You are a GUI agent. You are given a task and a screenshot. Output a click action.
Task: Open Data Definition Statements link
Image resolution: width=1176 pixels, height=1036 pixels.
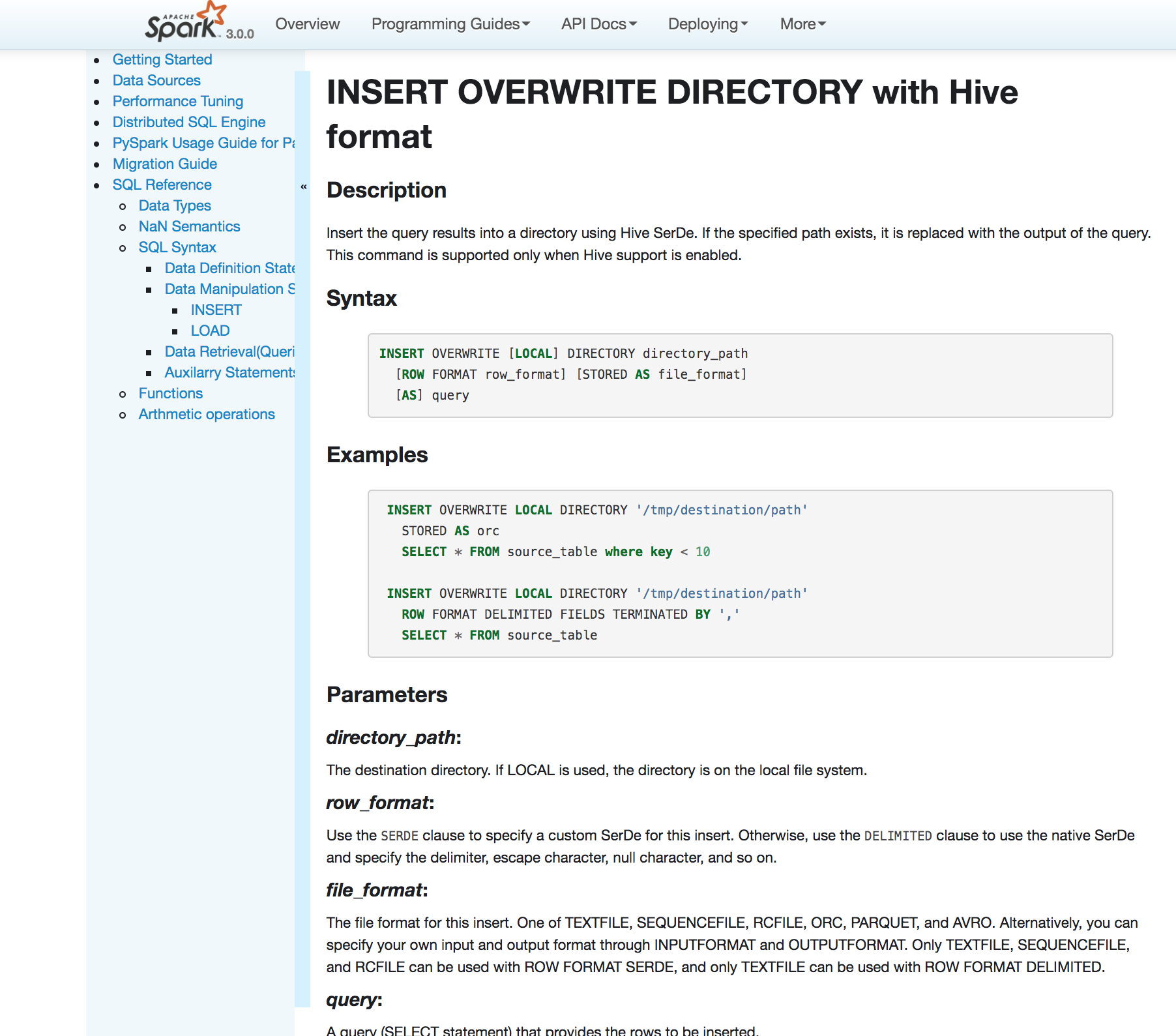tap(229, 268)
